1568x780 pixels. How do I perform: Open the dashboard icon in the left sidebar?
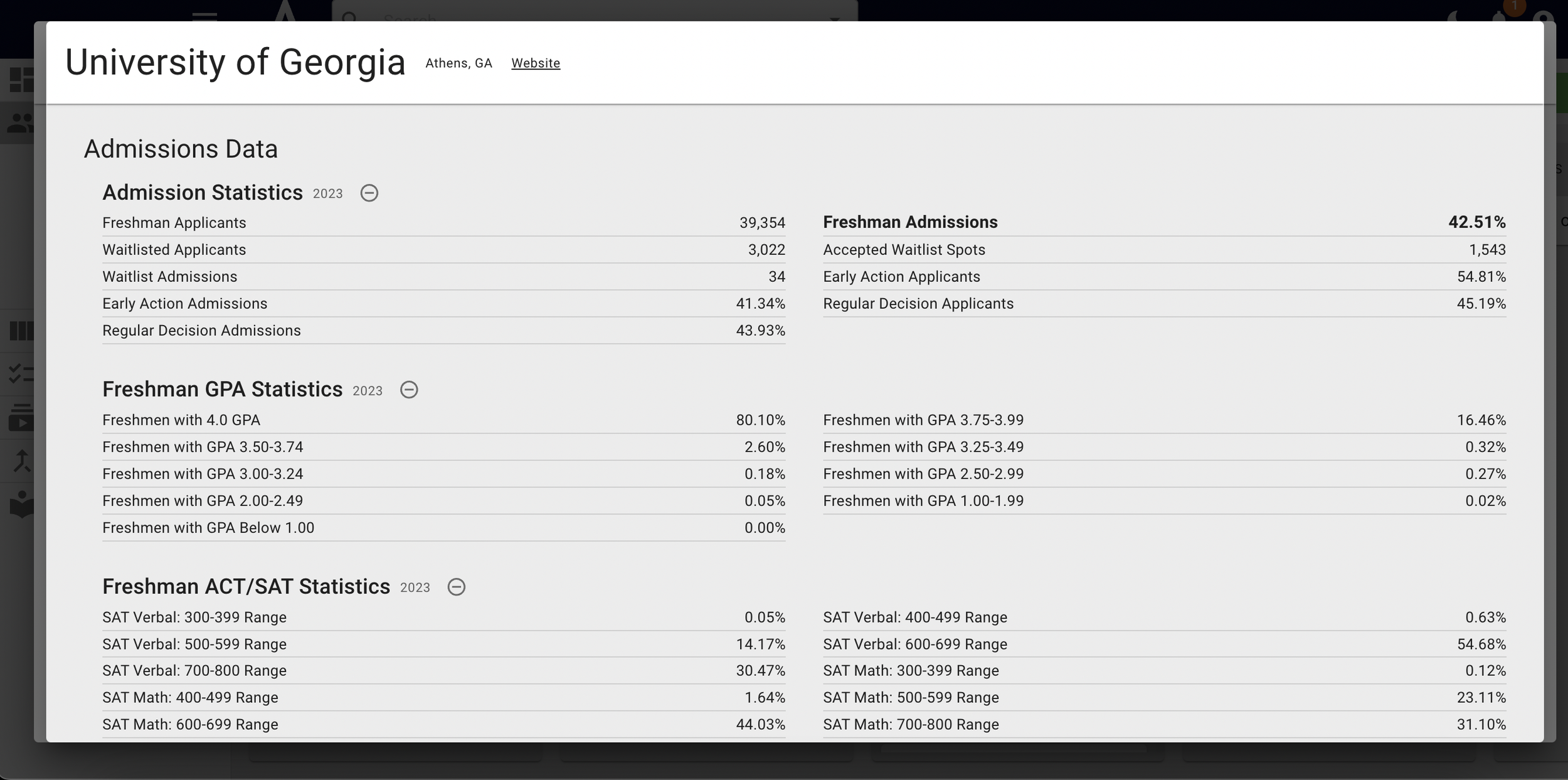21,80
